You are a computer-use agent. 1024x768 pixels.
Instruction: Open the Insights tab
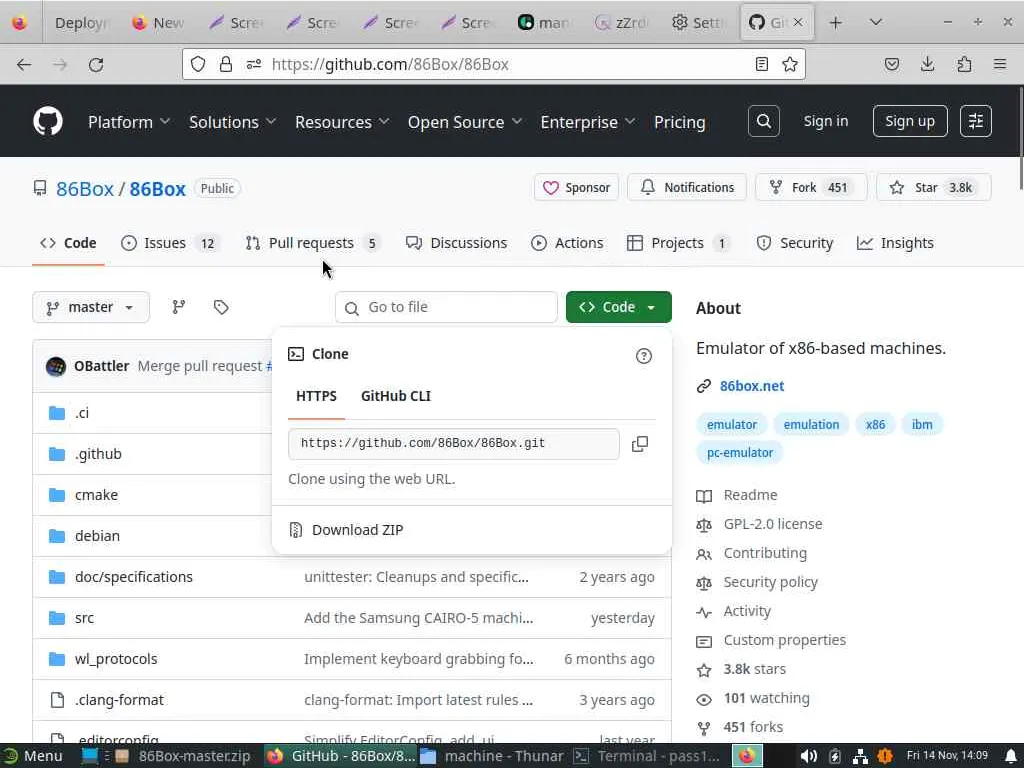pos(895,243)
